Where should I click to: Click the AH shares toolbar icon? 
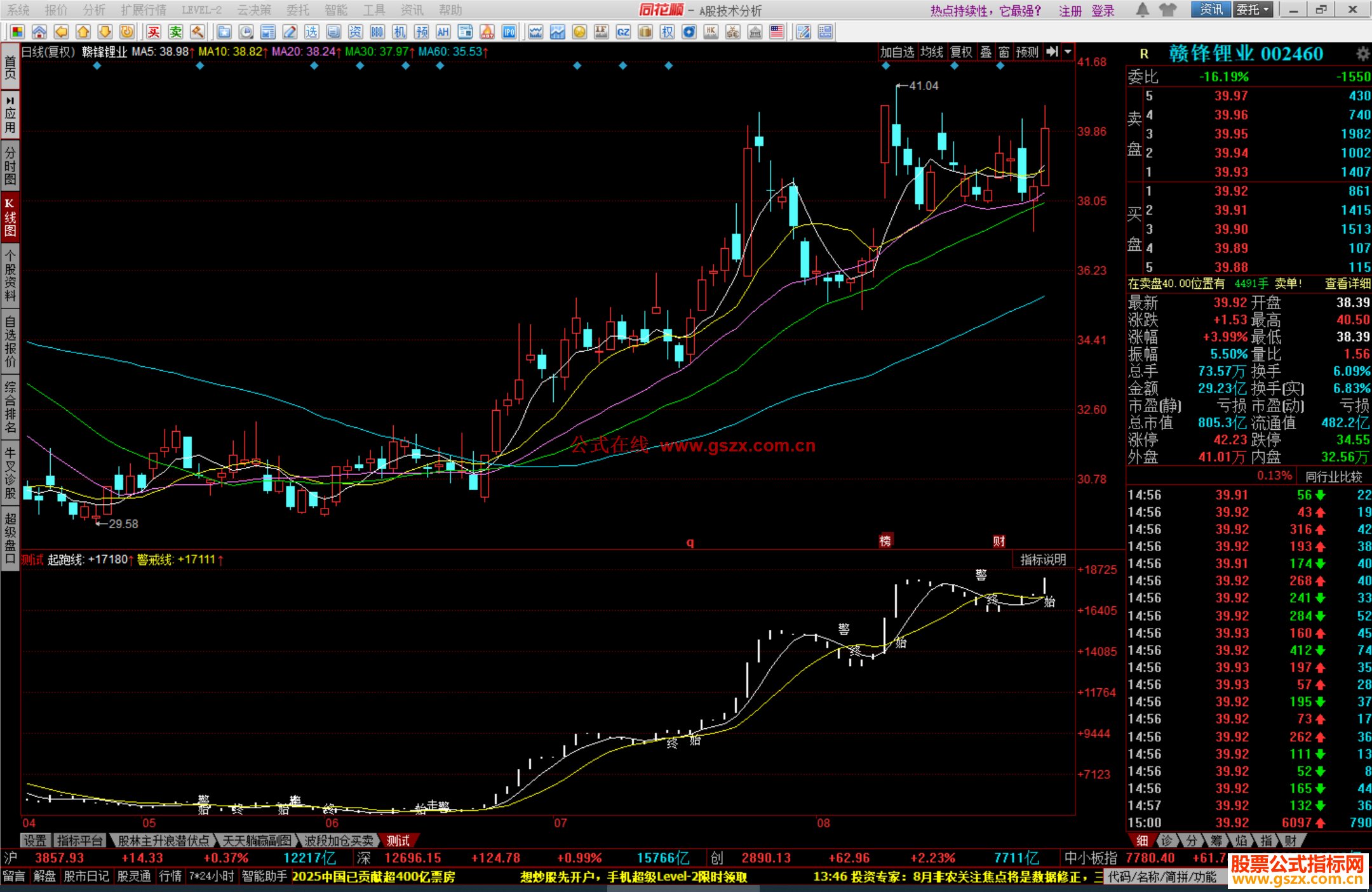tap(443, 32)
